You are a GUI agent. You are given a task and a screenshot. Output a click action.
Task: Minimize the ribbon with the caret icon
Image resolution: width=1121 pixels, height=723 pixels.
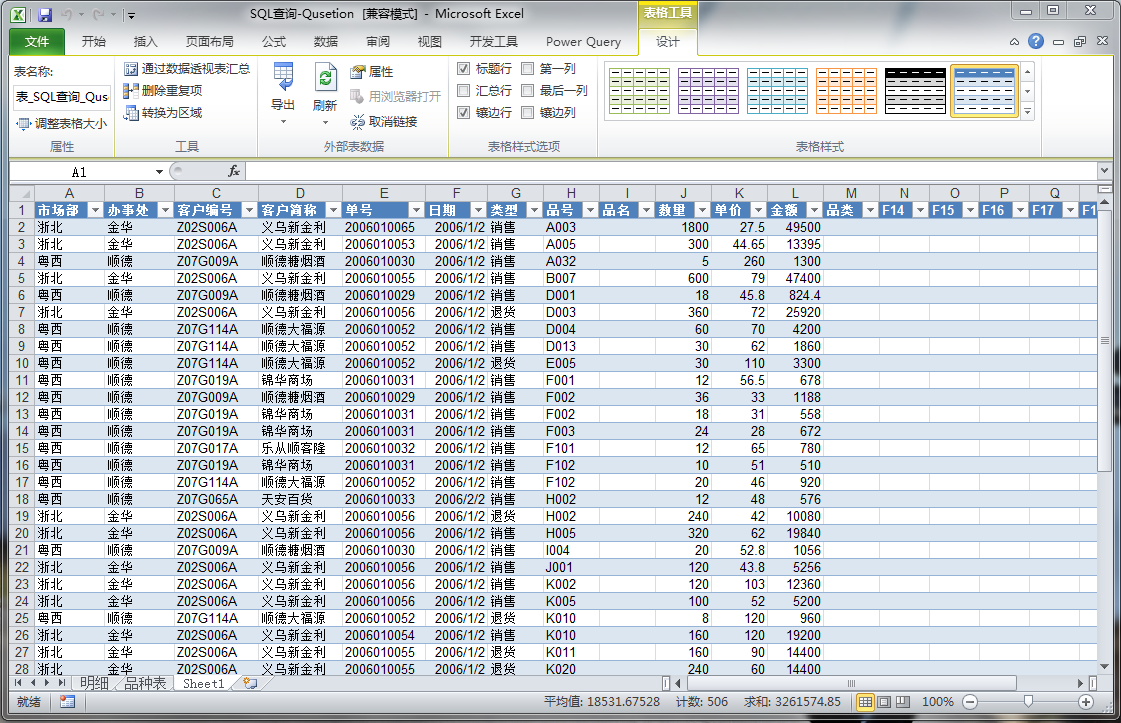pos(1014,42)
